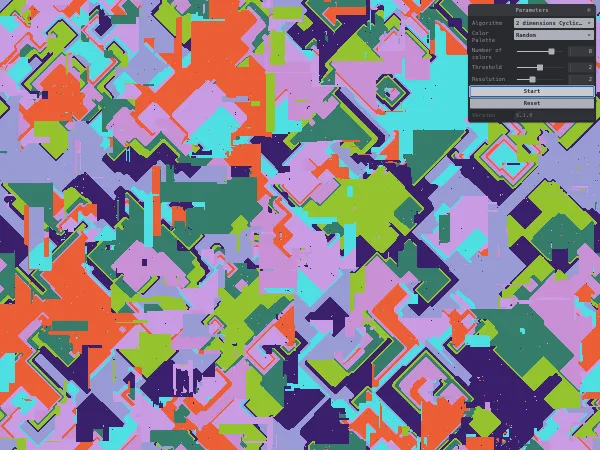Open the Color Palette dropdown set to Random
The width and height of the screenshot is (600, 450).
tap(554, 35)
